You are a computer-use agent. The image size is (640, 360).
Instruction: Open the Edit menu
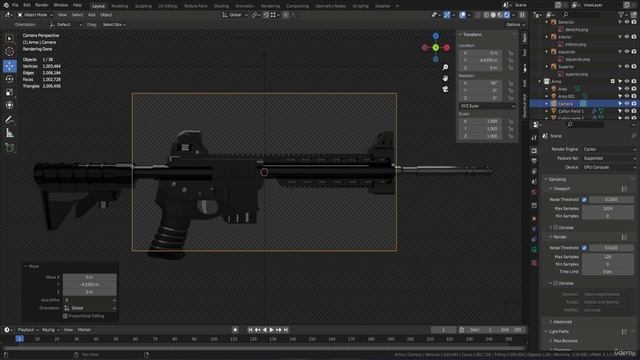coord(27,5)
